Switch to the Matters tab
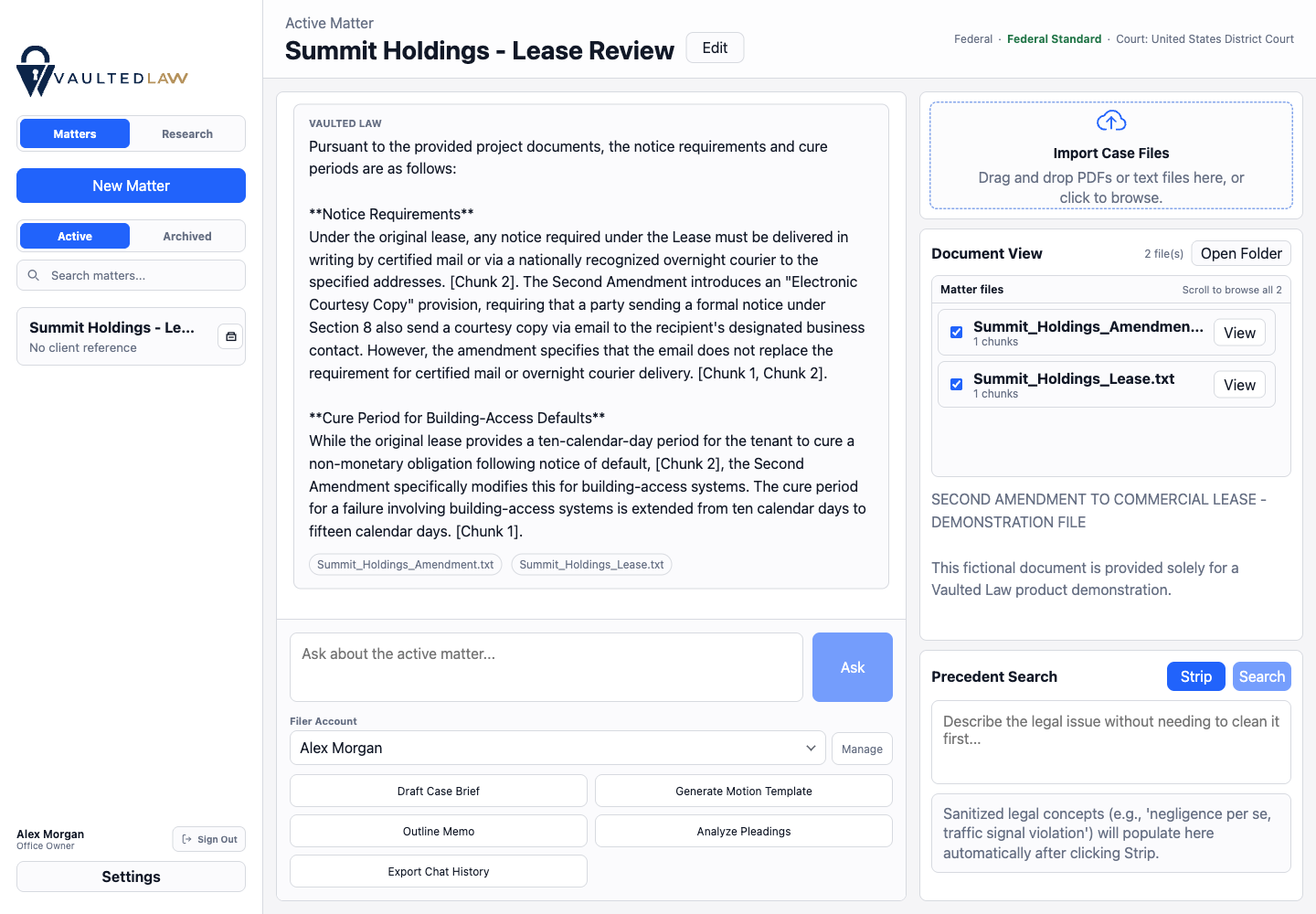The width and height of the screenshot is (1316, 914). pos(75,133)
